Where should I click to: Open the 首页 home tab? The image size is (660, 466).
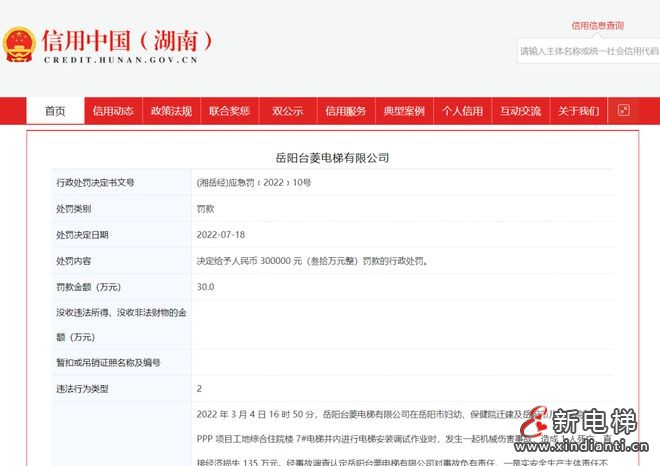[x=55, y=111]
